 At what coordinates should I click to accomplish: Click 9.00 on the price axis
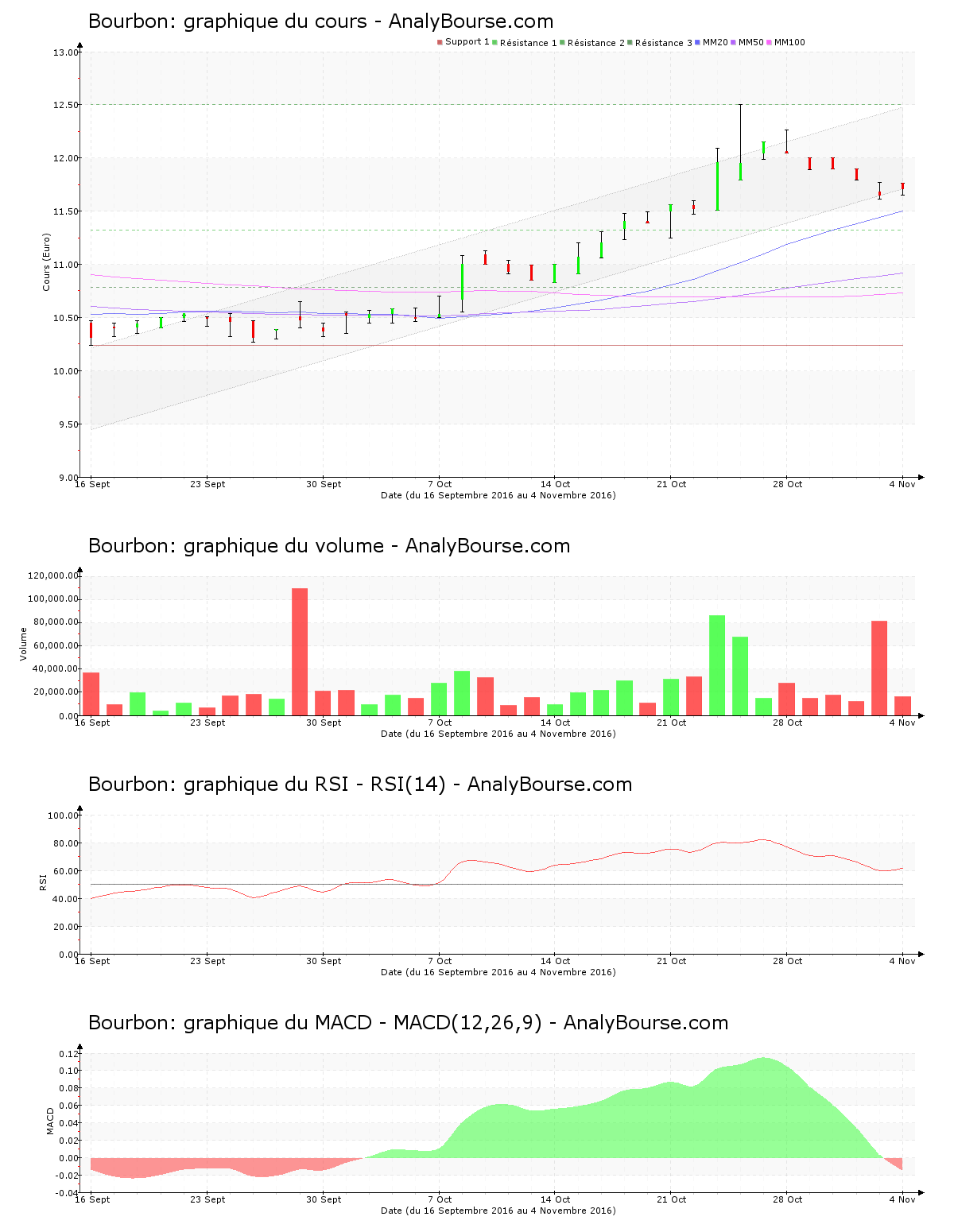coord(68,478)
